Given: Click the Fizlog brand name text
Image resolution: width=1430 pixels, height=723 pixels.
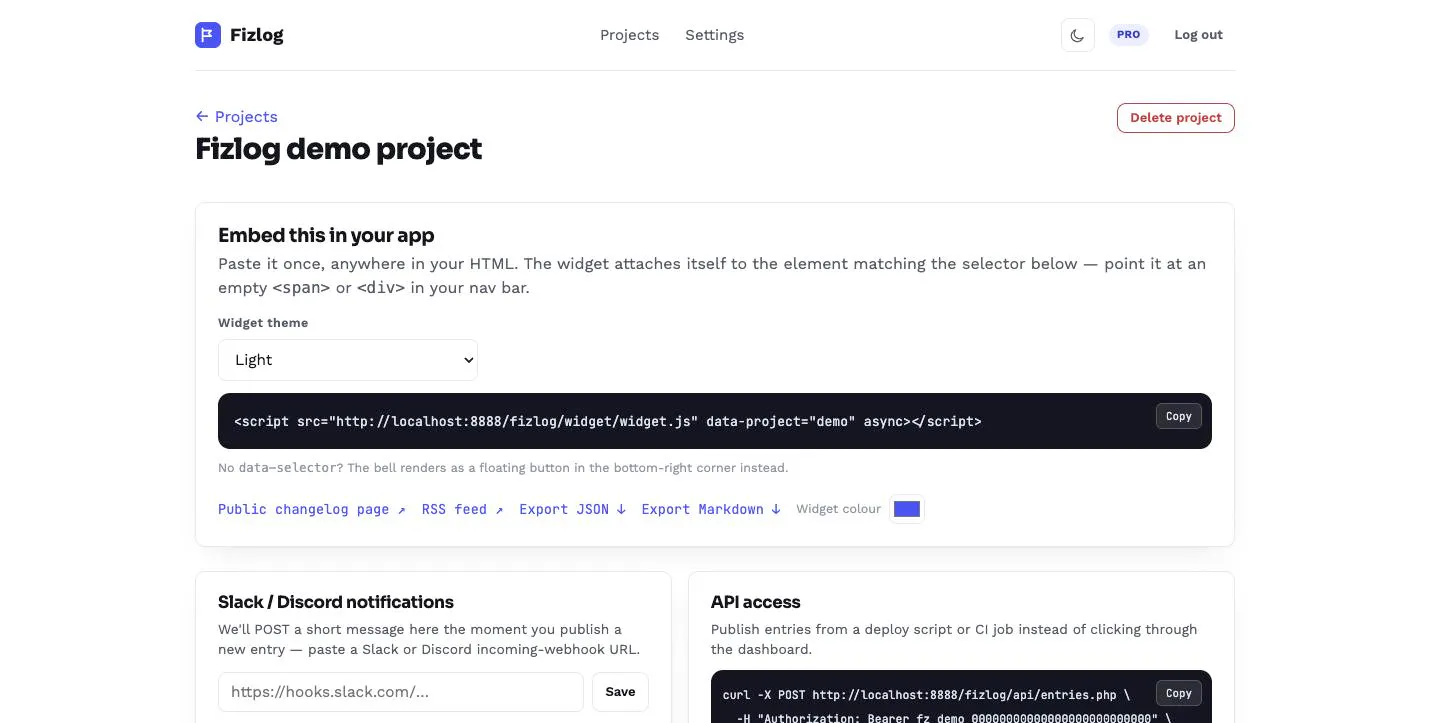Looking at the screenshot, I should [257, 35].
